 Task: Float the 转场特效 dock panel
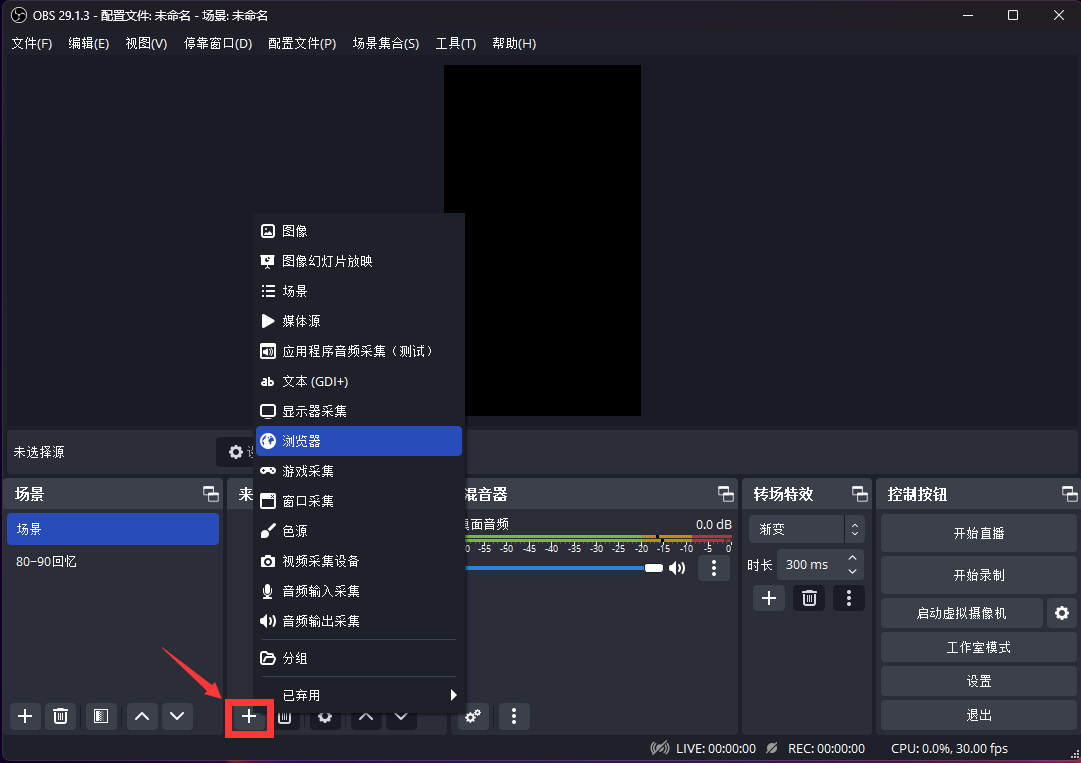(x=859, y=494)
